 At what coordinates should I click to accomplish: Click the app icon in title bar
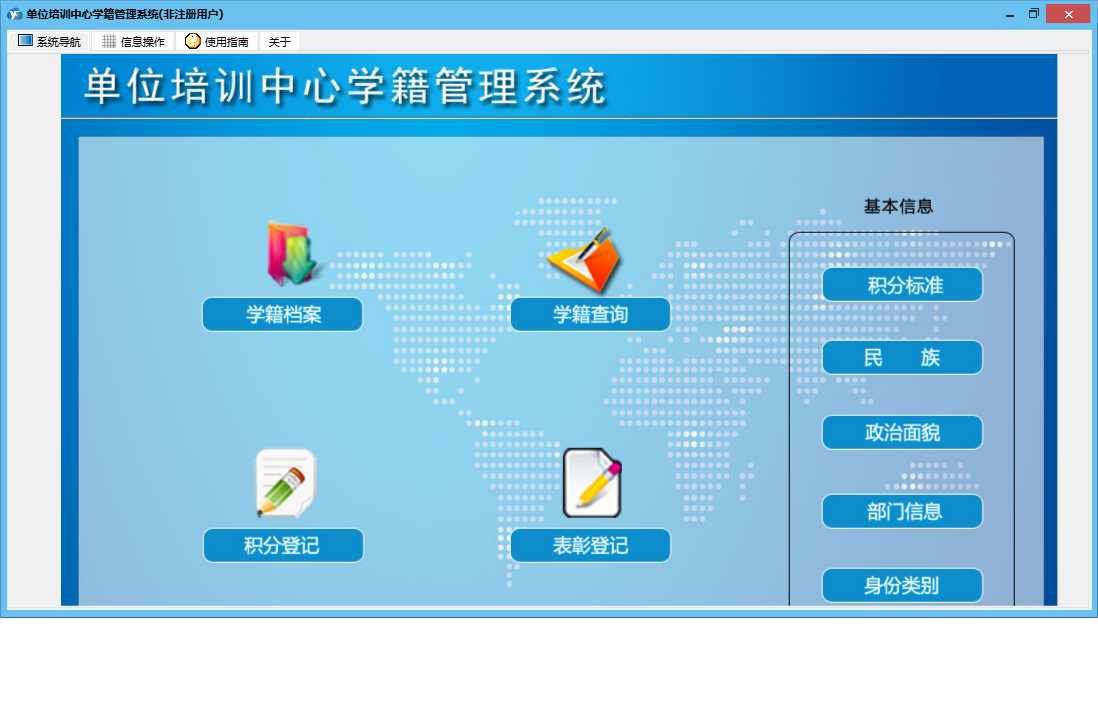[x=14, y=14]
